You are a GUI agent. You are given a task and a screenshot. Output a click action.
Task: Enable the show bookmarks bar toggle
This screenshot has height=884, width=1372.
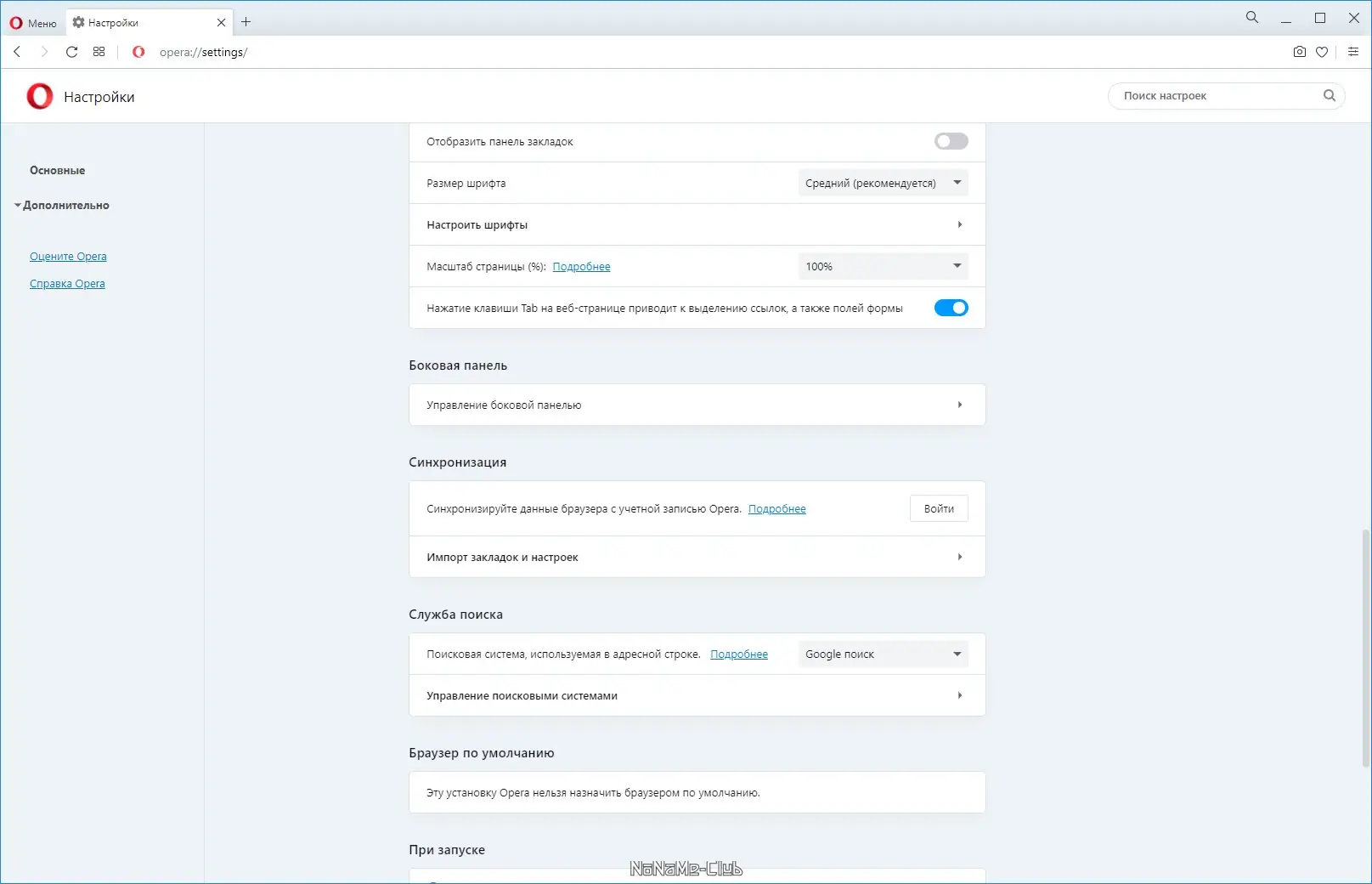(x=951, y=141)
